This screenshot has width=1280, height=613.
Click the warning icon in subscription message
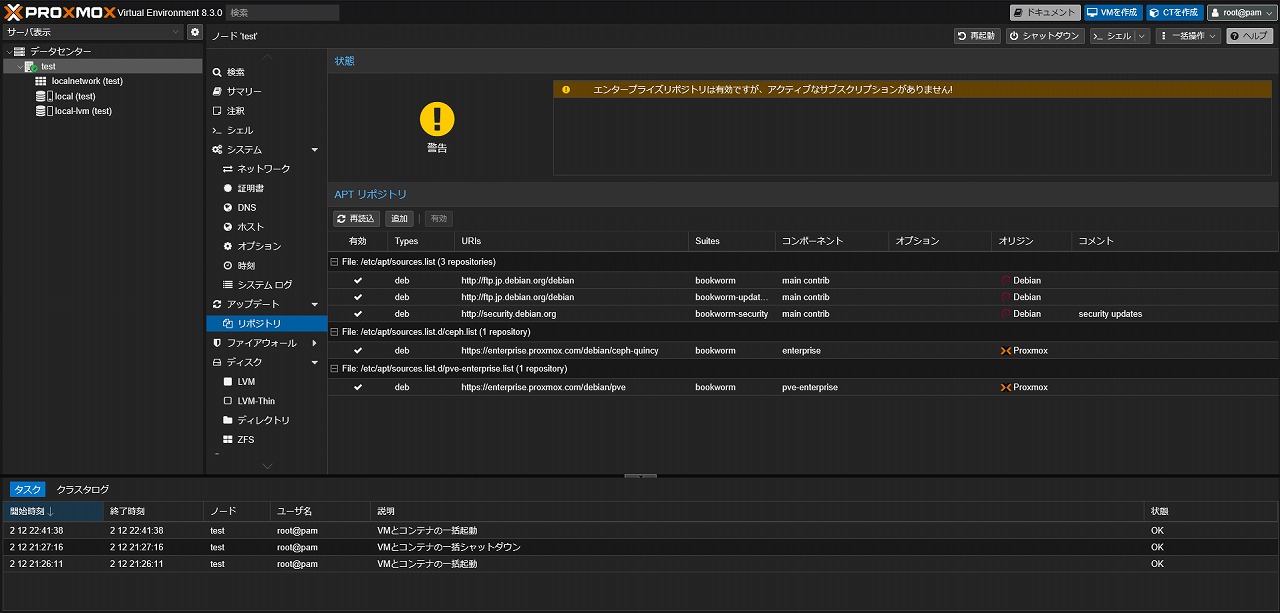(566, 90)
